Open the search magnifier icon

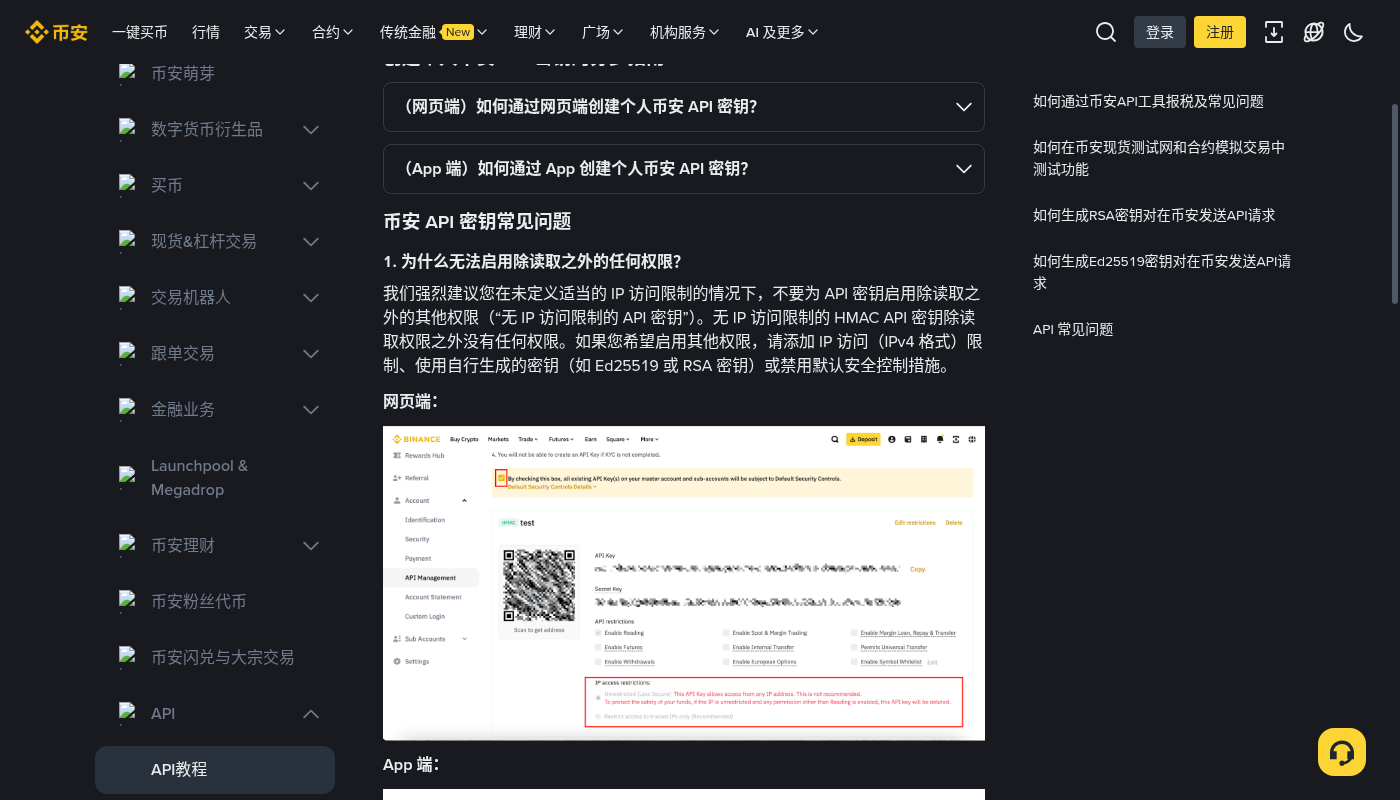click(x=1105, y=32)
